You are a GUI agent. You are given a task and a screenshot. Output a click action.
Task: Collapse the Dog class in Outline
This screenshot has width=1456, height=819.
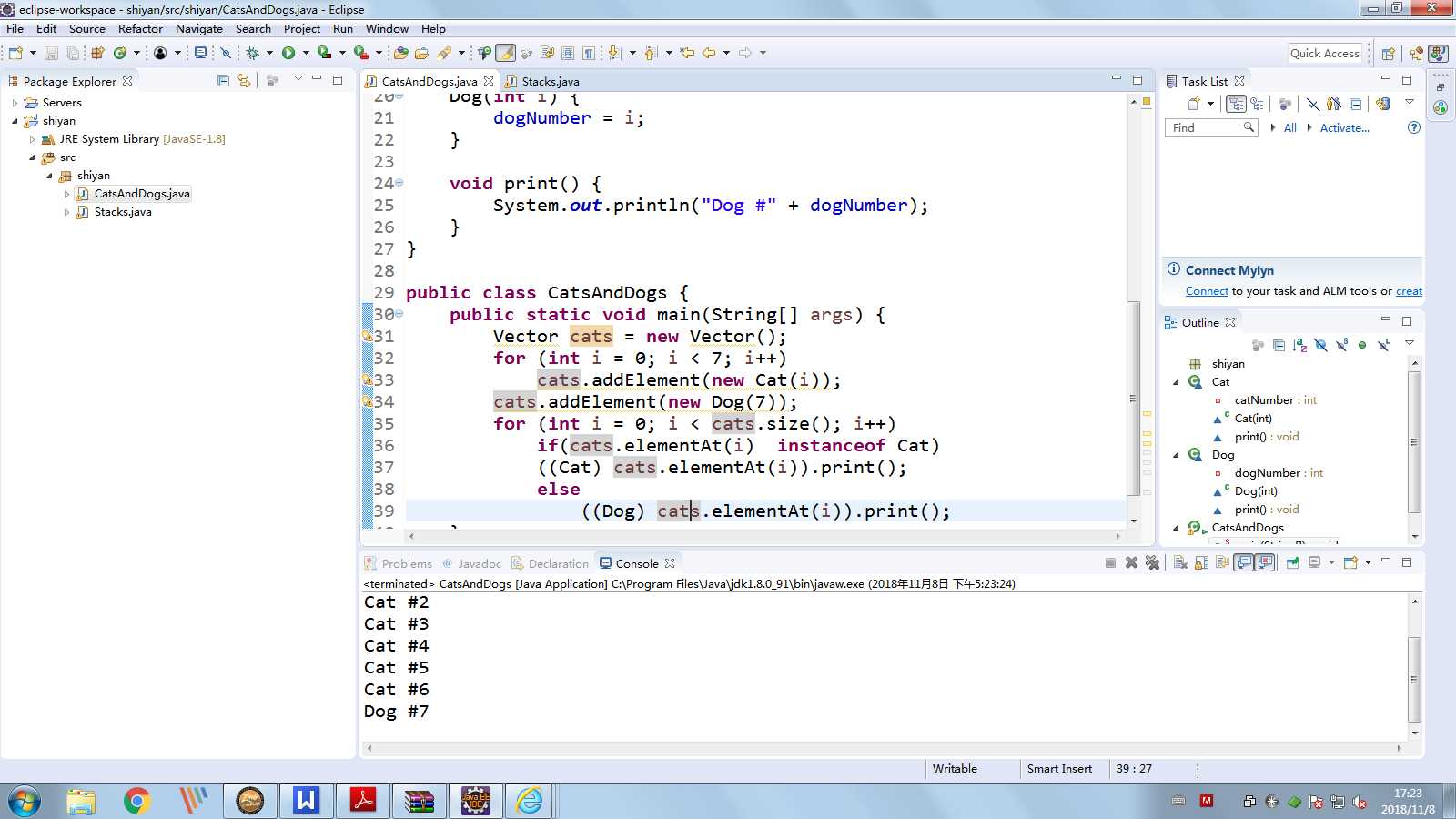(1176, 455)
